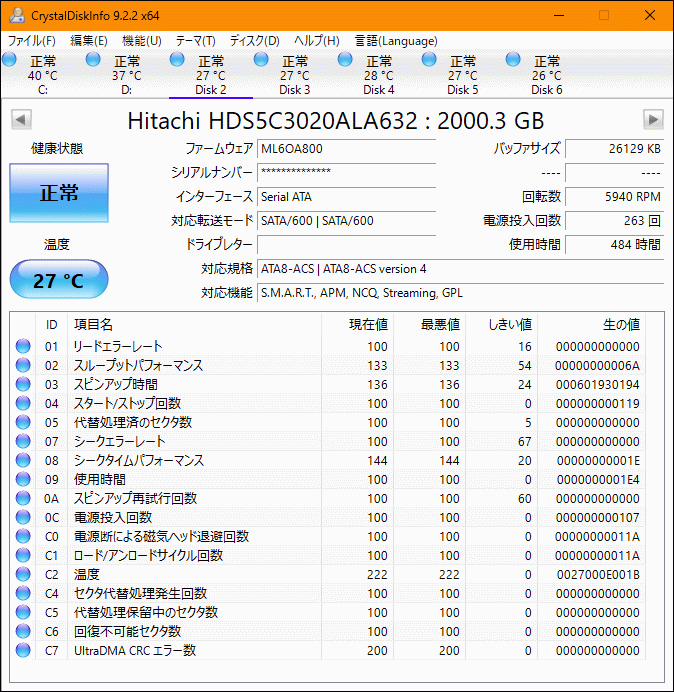674x692 pixels.
Task: Open the テーマ(T) menu
Action: (195, 41)
